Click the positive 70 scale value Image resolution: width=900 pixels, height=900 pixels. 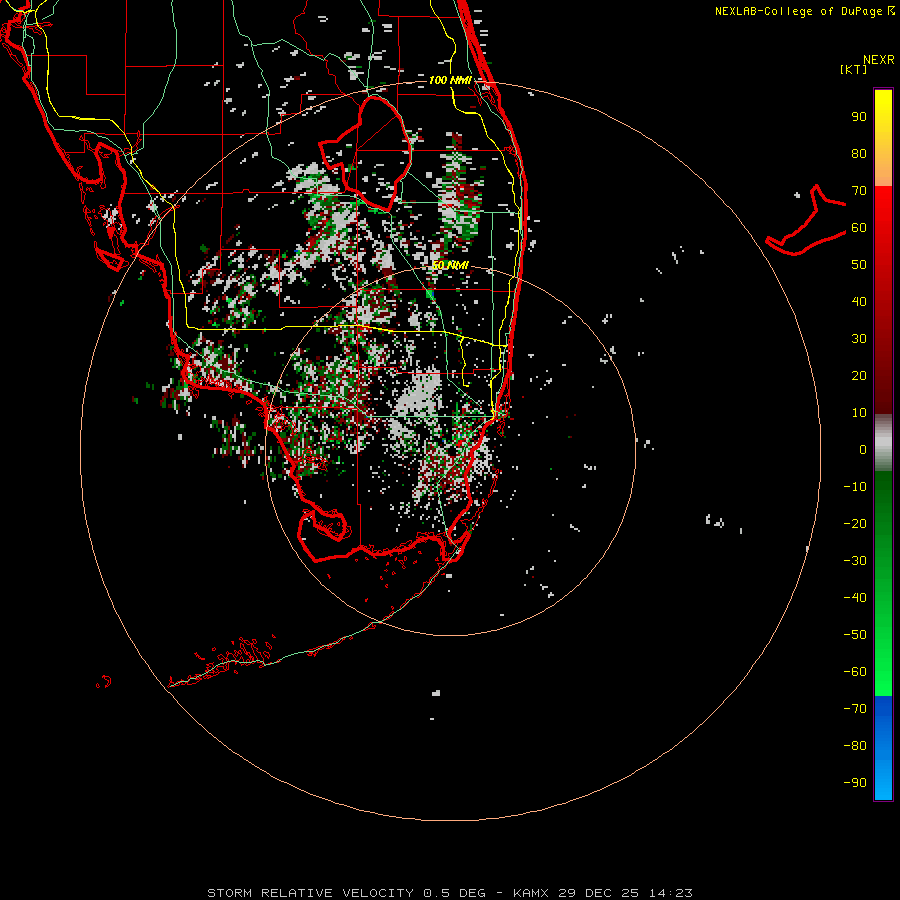point(859,191)
